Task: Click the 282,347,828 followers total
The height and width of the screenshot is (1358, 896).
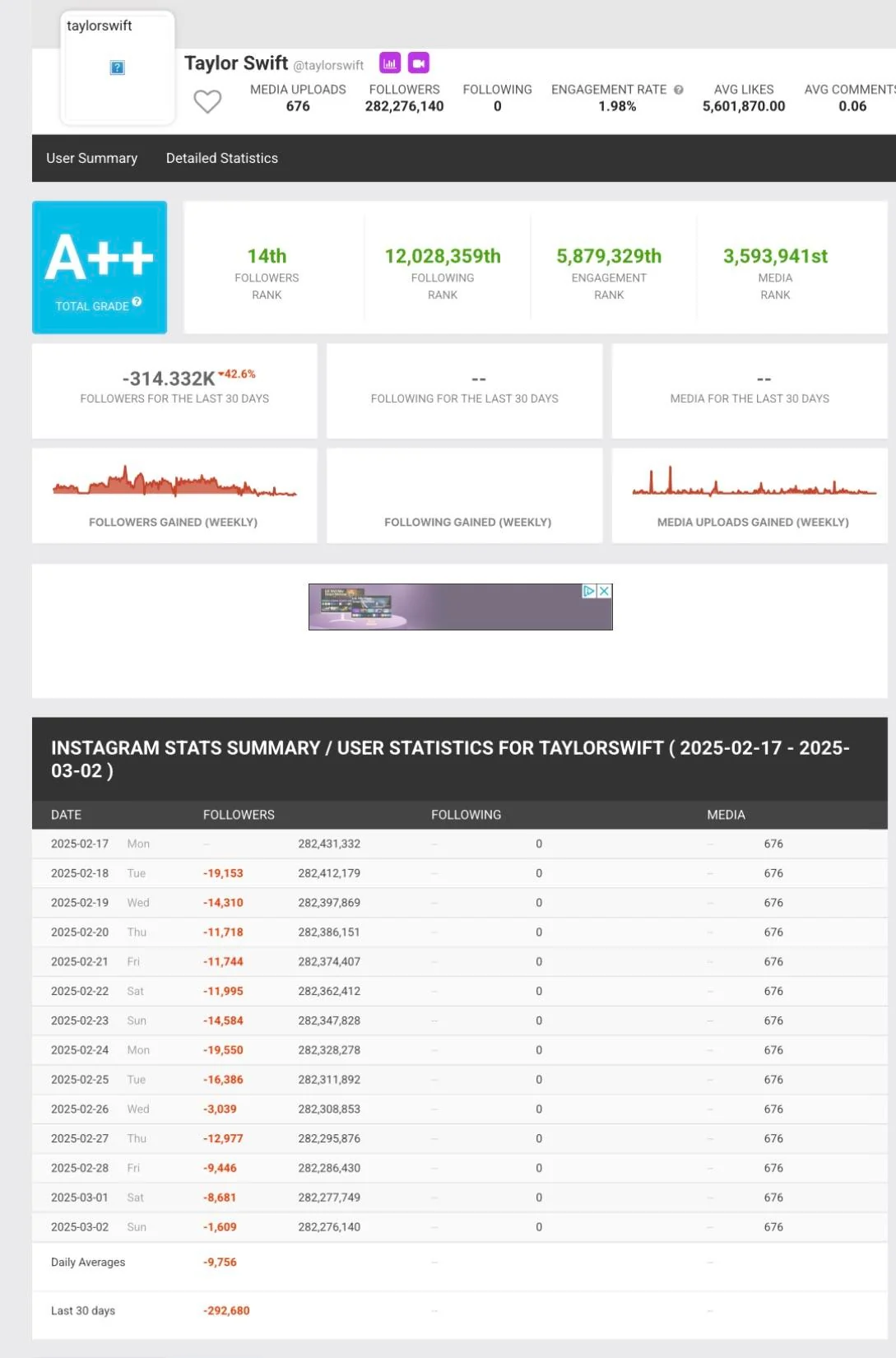Action: (329, 1021)
